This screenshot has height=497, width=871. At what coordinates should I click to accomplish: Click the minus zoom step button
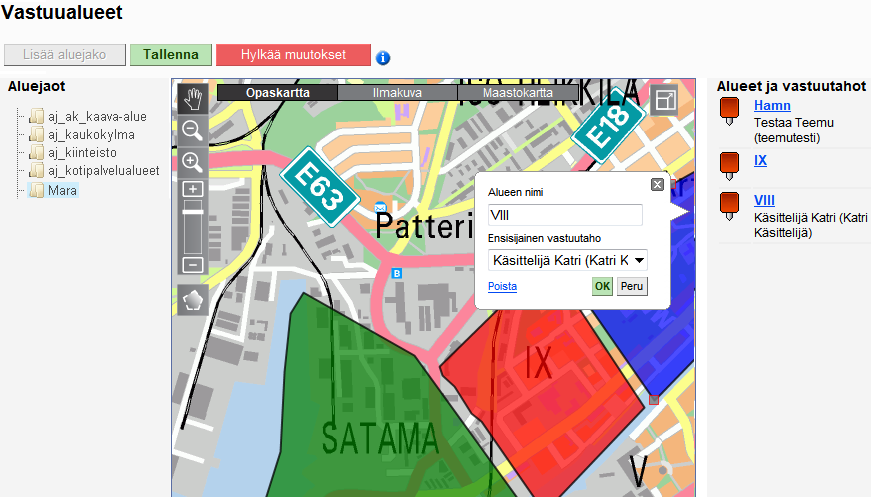pos(193,265)
